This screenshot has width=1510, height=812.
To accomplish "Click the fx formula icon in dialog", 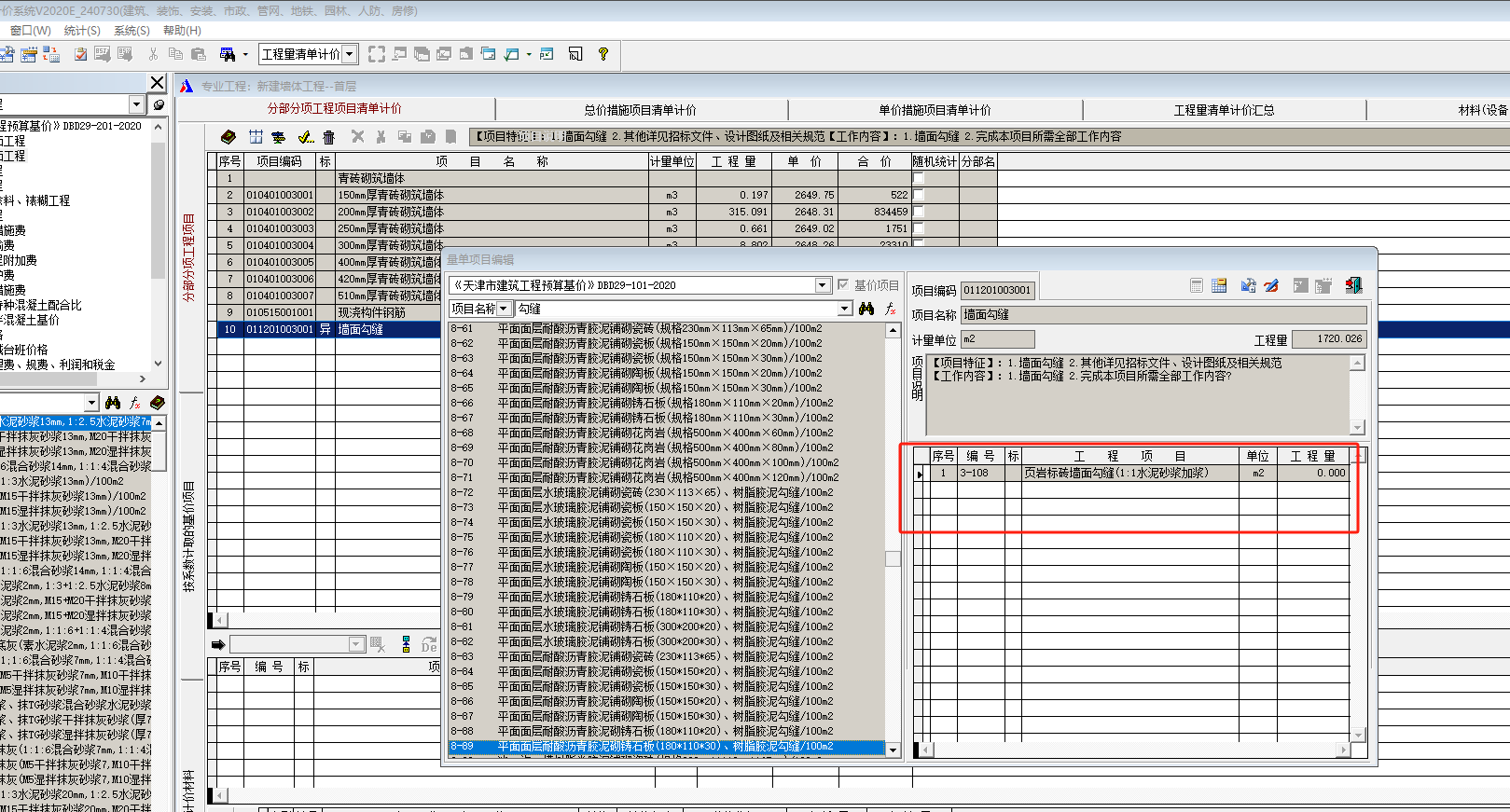I will click(x=890, y=309).
